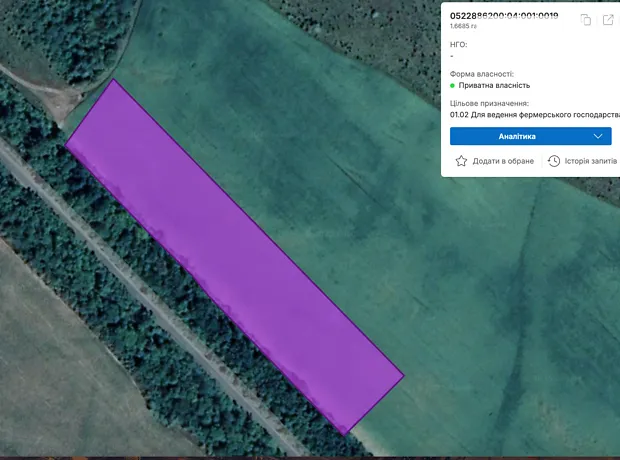The height and width of the screenshot is (460, 620).
Task: Click the star icon for favorites
Action: [461, 161]
